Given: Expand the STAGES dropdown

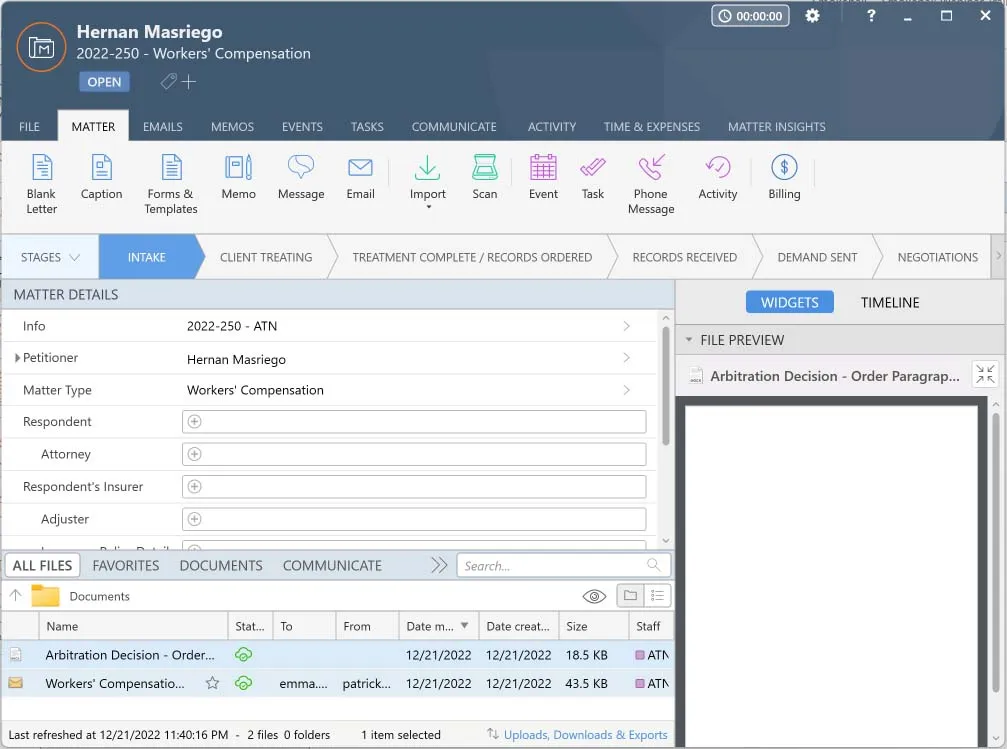Looking at the screenshot, I should pos(50,257).
